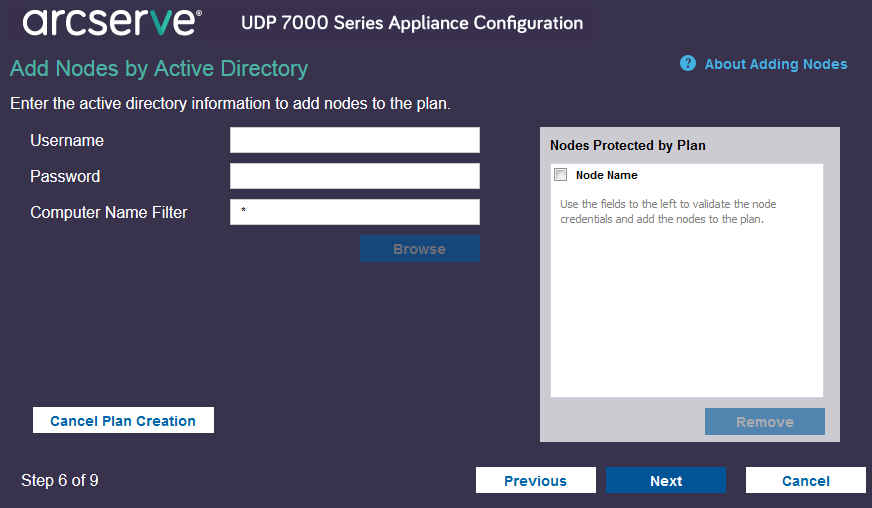
Task: Click the Computer Name Filter text box
Action: pyautogui.click(x=355, y=212)
